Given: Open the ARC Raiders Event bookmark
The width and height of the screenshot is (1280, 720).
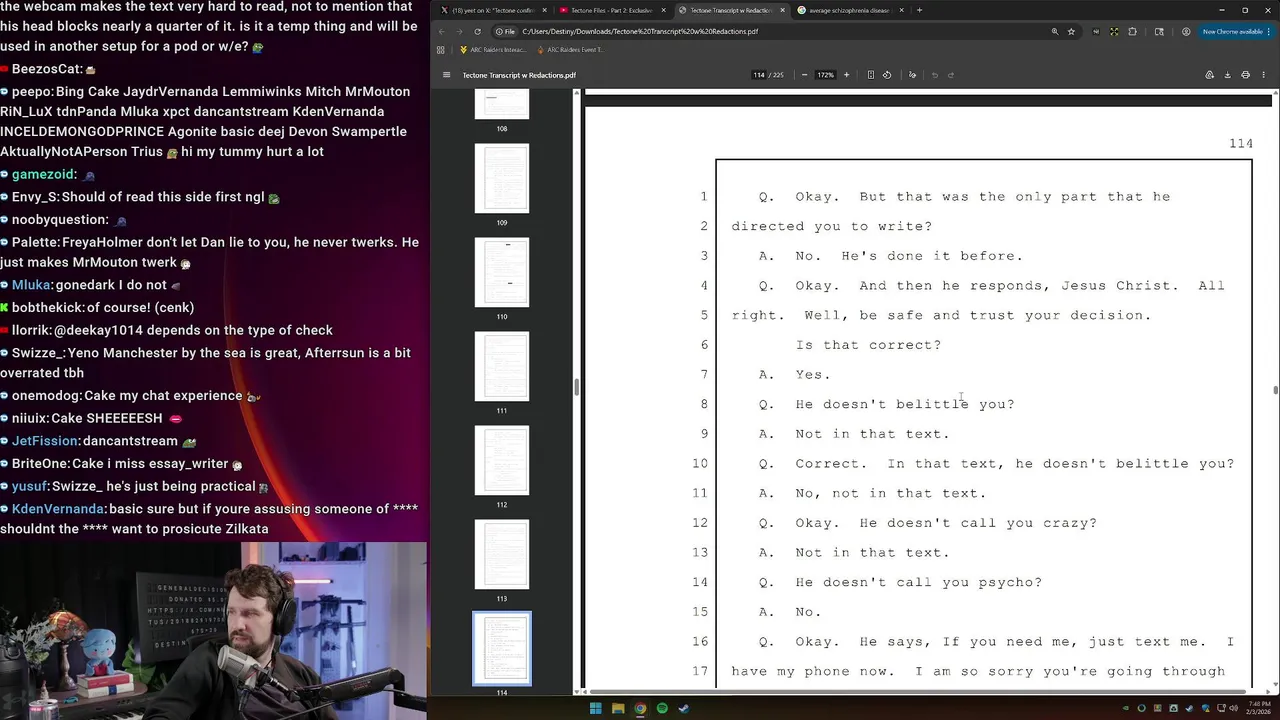Looking at the screenshot, I should click(x=570, y=50).
